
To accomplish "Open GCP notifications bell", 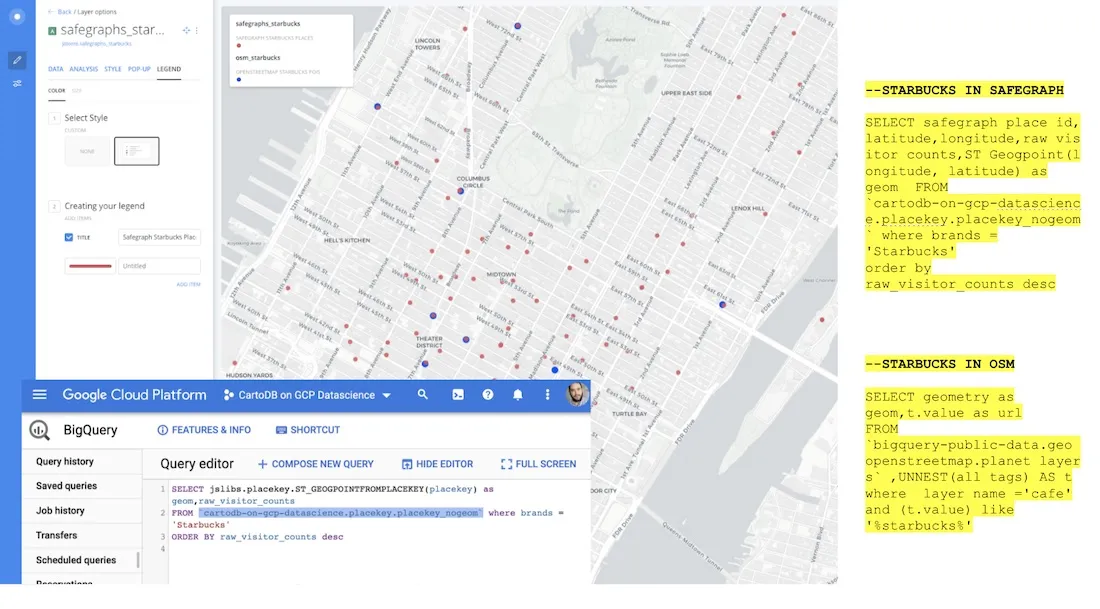I will click(517, 394).
